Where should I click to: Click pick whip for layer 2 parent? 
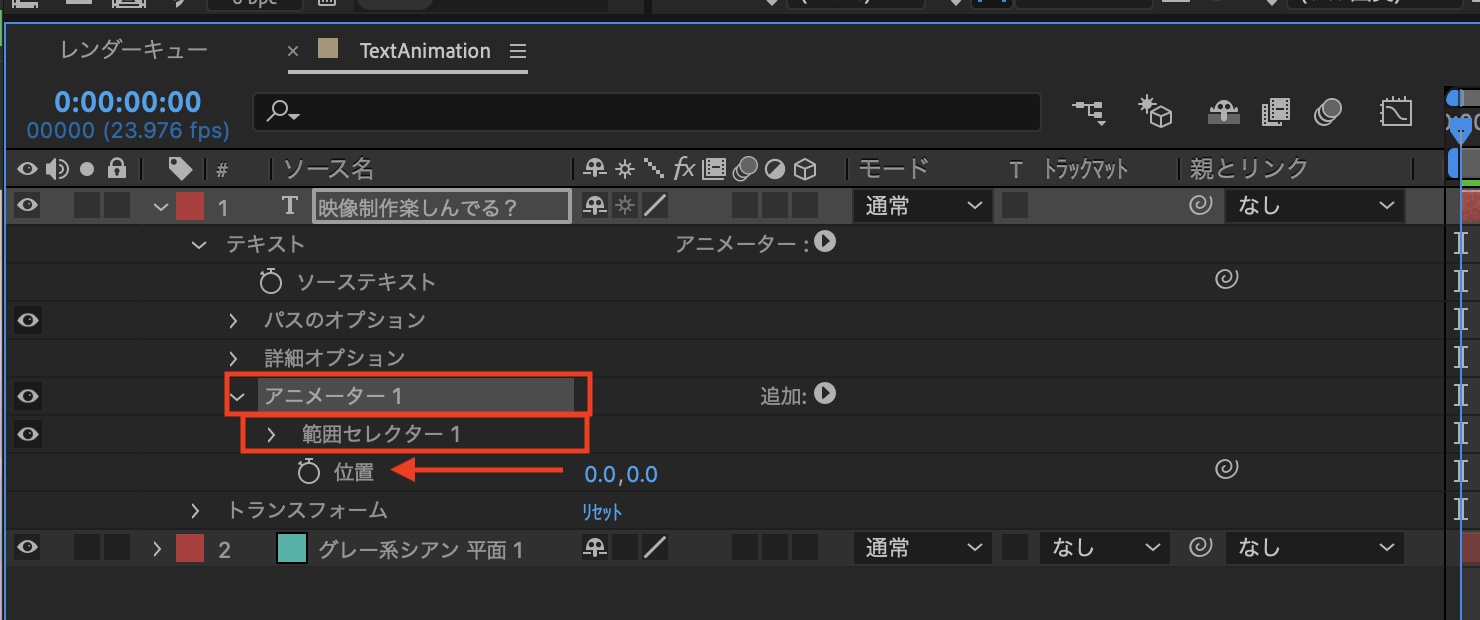coord(1201,548)
